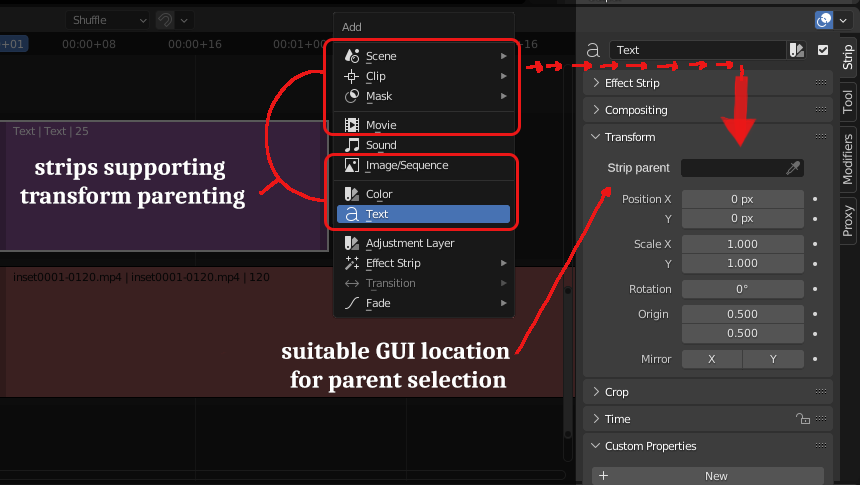Click the current frame marker +01
The image size is (860, 485).
pyautogui.click(x=13, y=44)
